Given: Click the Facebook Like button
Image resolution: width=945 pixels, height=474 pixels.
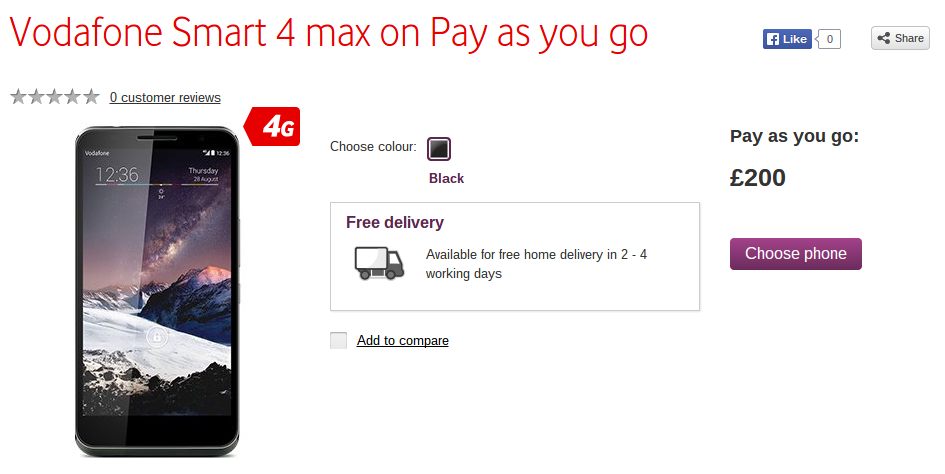Looking at the screenshot, I should [x=787, y=39].
